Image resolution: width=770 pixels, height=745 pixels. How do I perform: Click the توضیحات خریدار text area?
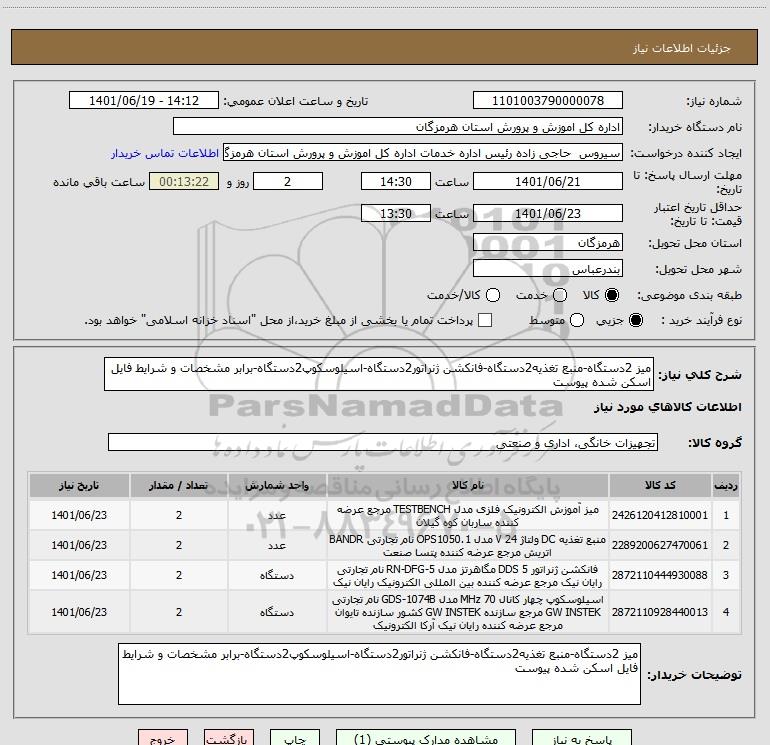[380, 674]
